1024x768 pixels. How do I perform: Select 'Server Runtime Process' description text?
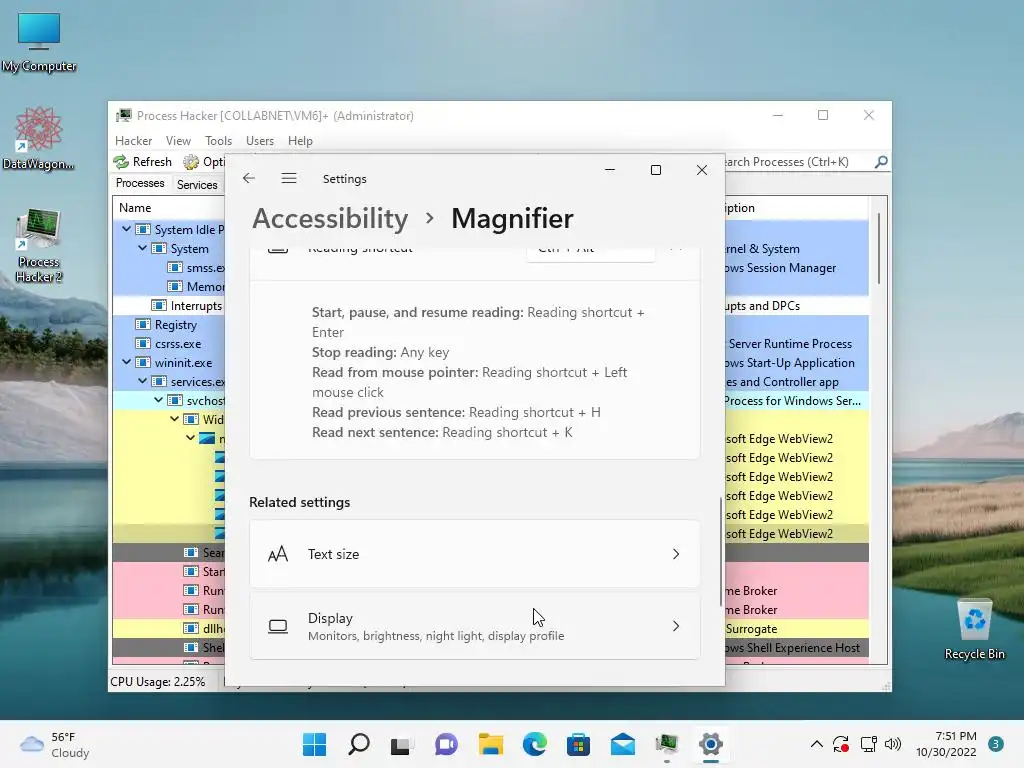pyautogui.click(x=790, y=344)
